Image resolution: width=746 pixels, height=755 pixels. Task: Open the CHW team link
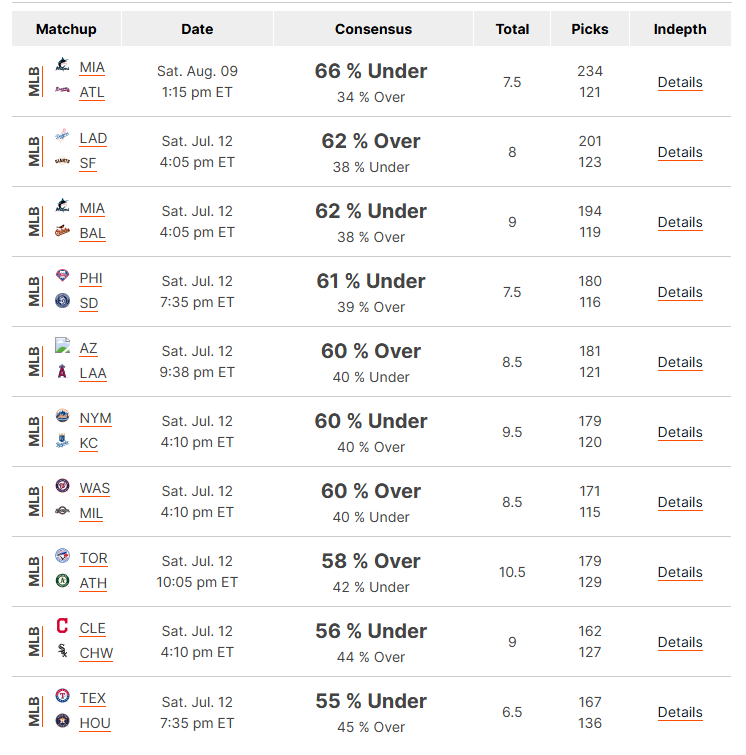(x=96, y=653)
